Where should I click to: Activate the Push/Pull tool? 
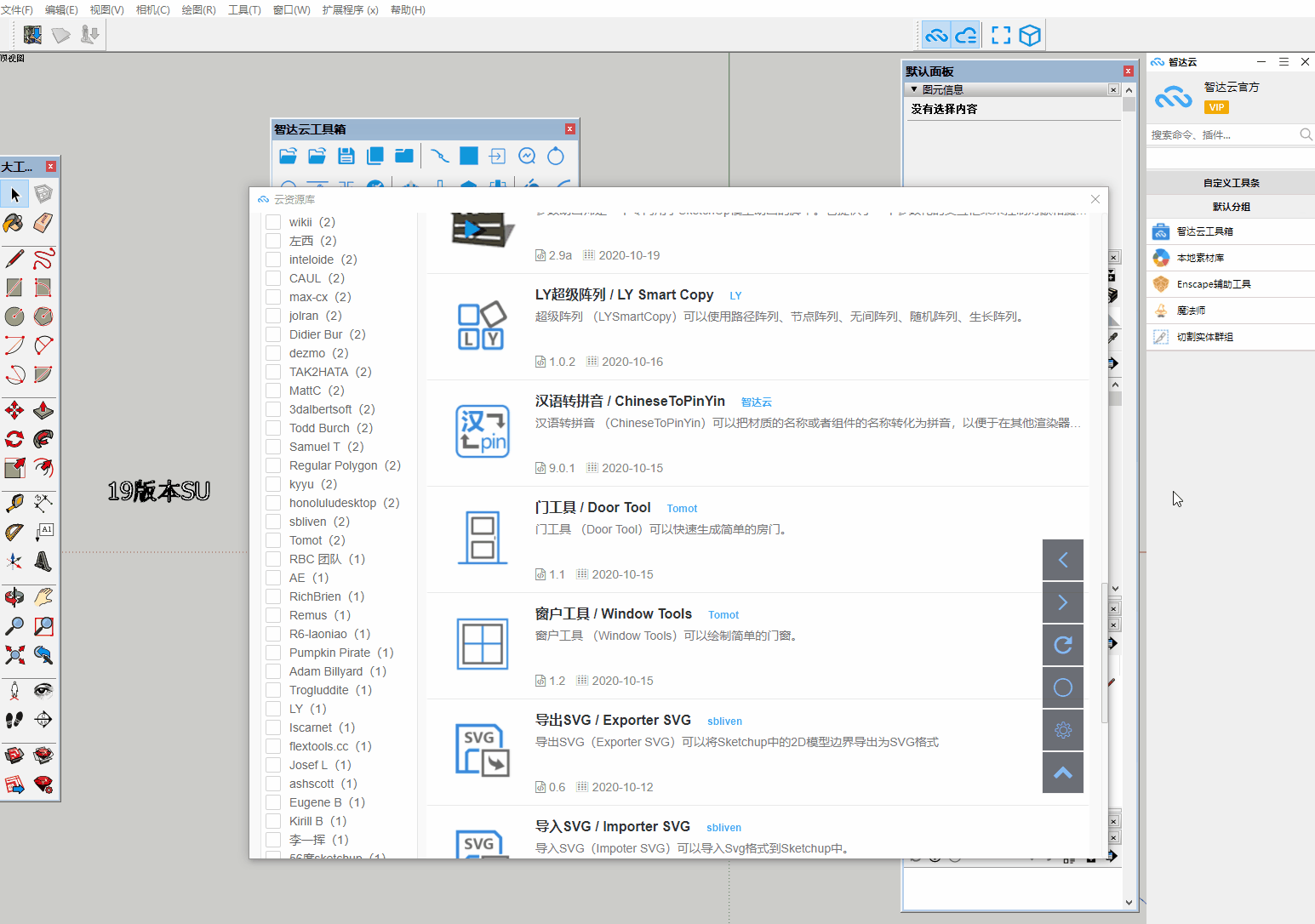click(x=43, y=411)
